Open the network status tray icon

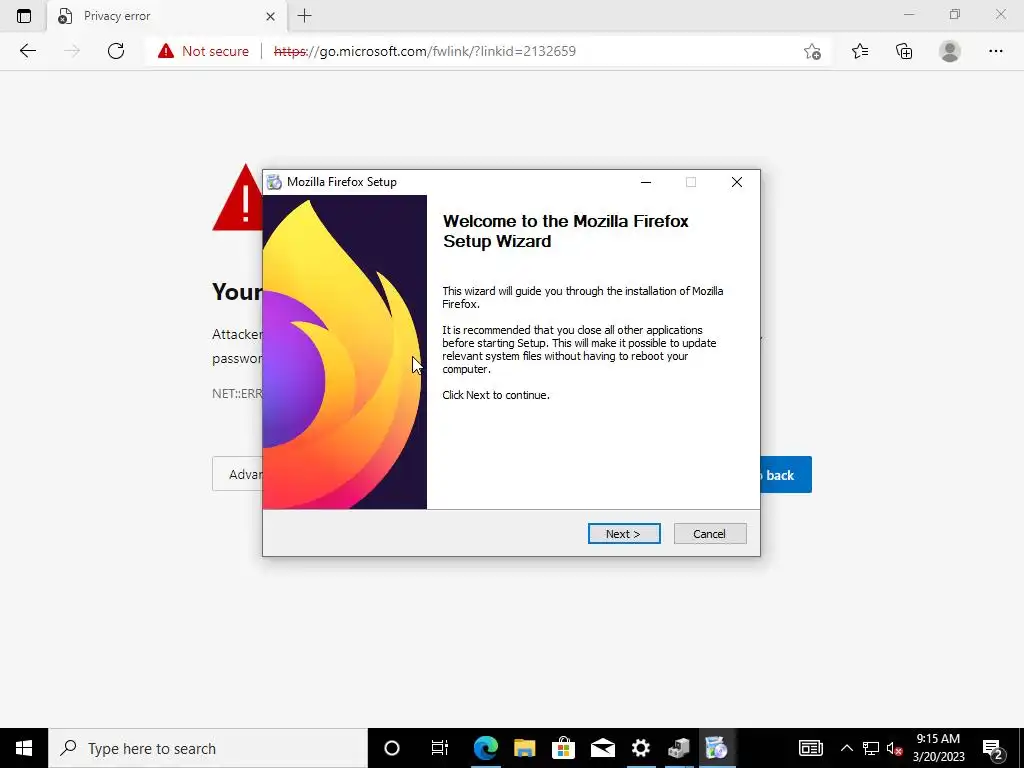(871, 748)
